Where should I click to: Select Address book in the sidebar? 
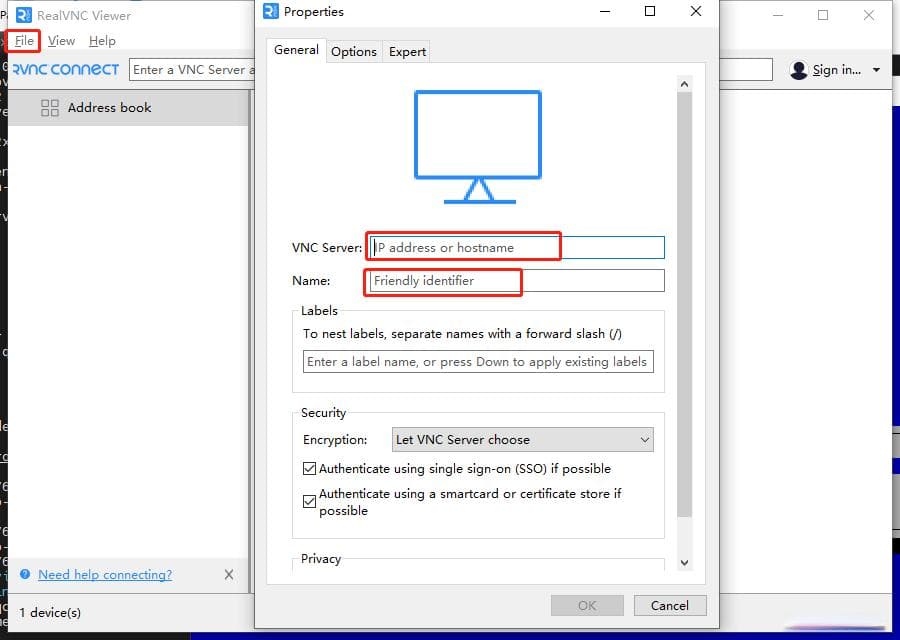(x=129, y=107)
